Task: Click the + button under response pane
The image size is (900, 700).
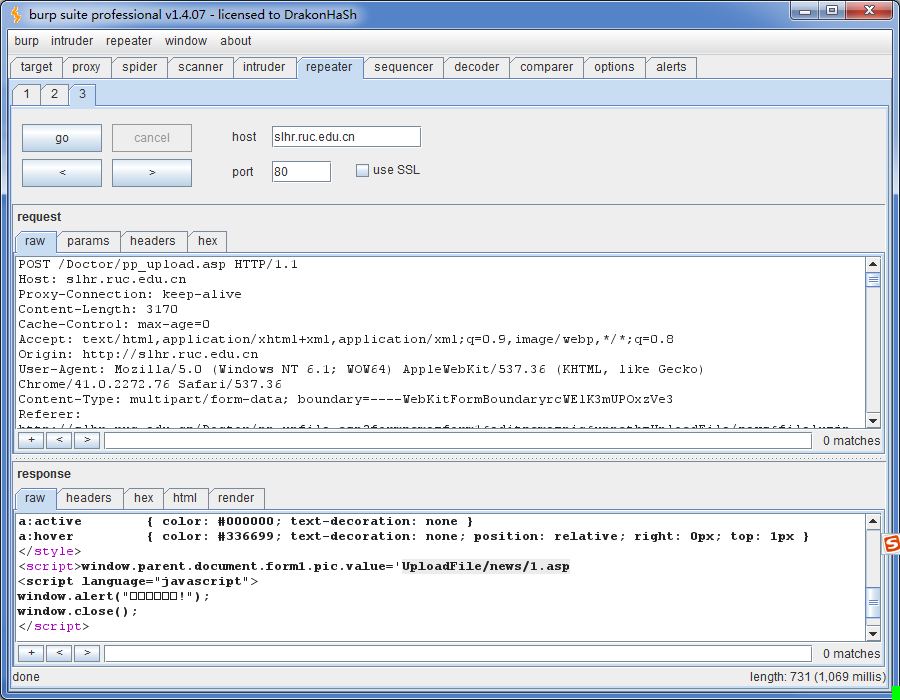Action: click(x=32, y=653)
